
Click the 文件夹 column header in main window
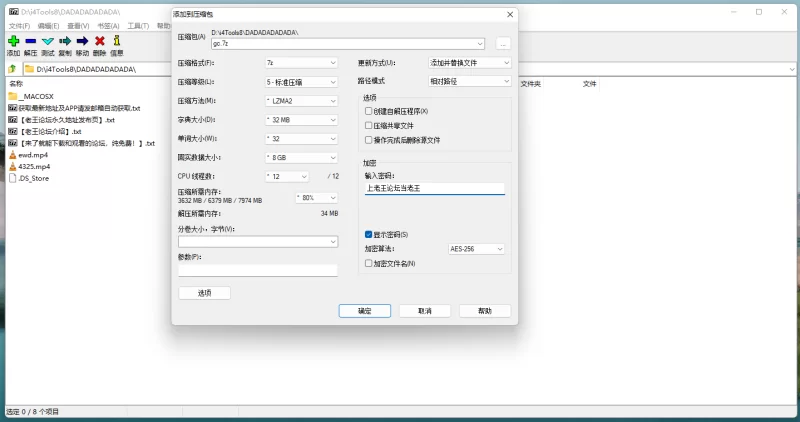tap(531, 84)
